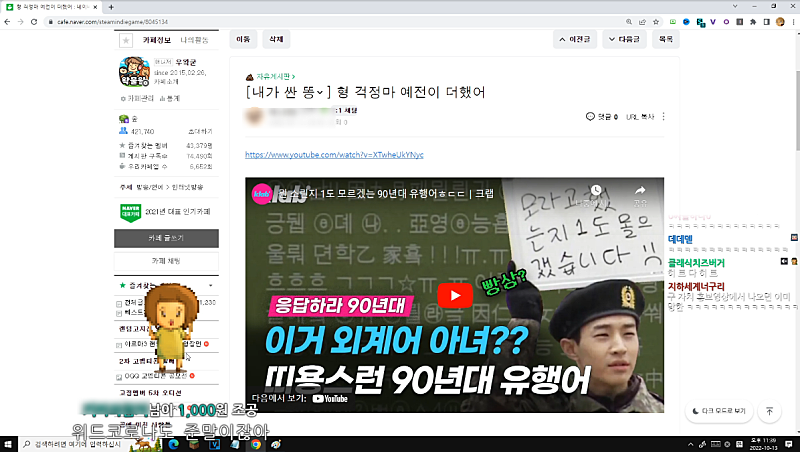Collapse the 즐겨찾는 게시판 arrow
Viewport: 800px width, 452px height.
(x=210, y=286)
